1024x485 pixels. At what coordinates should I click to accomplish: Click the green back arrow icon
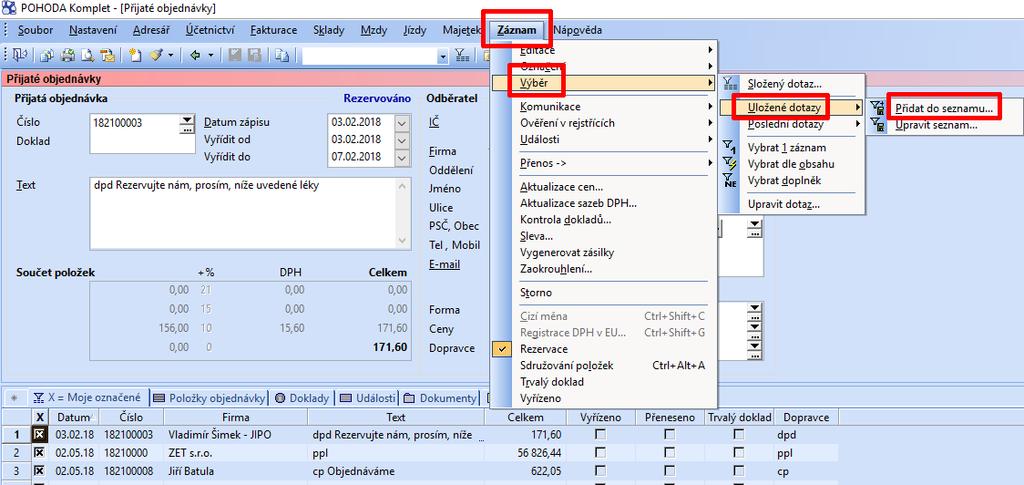(x=195, y=55)
